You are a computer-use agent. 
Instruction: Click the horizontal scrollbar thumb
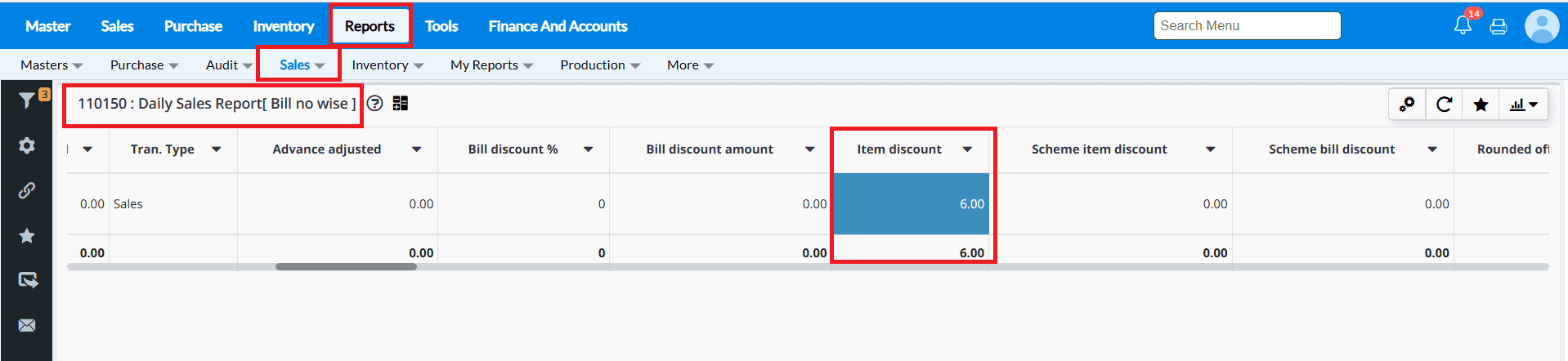pyautogui.click(x=346, y=266)
